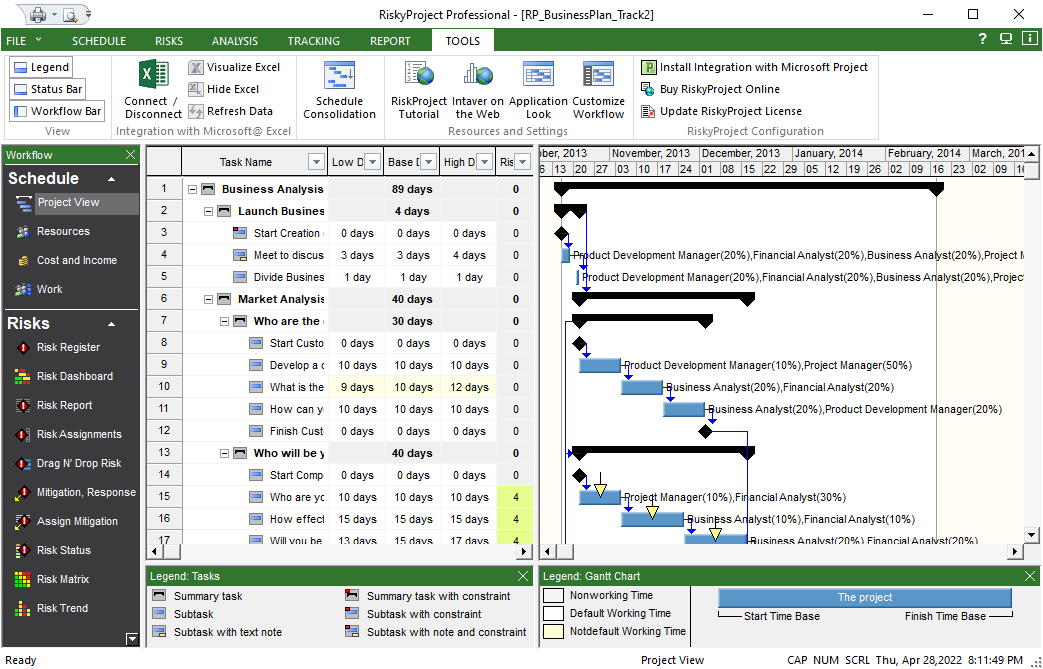The width and height of the screenshot is (1043, 669).
Task: Click Hide Excel in the ribbon
Action: (224, 89)
